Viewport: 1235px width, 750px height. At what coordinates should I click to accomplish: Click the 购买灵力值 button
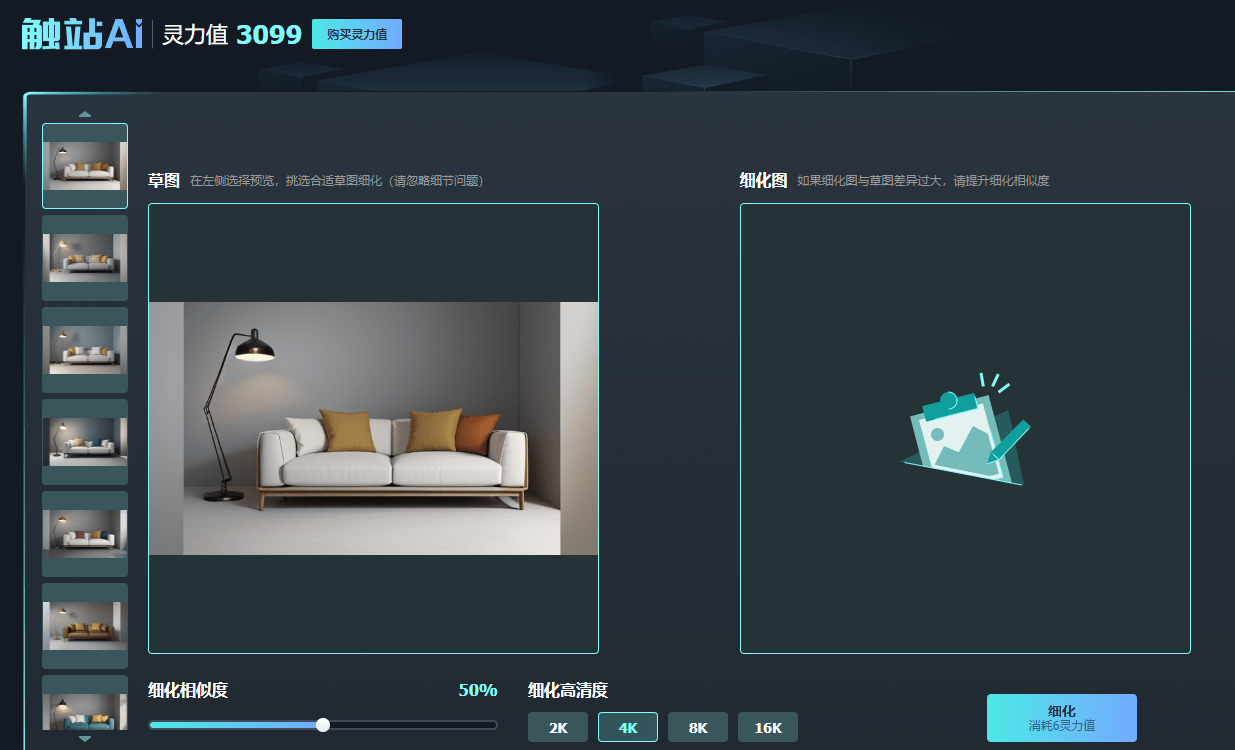357,34
